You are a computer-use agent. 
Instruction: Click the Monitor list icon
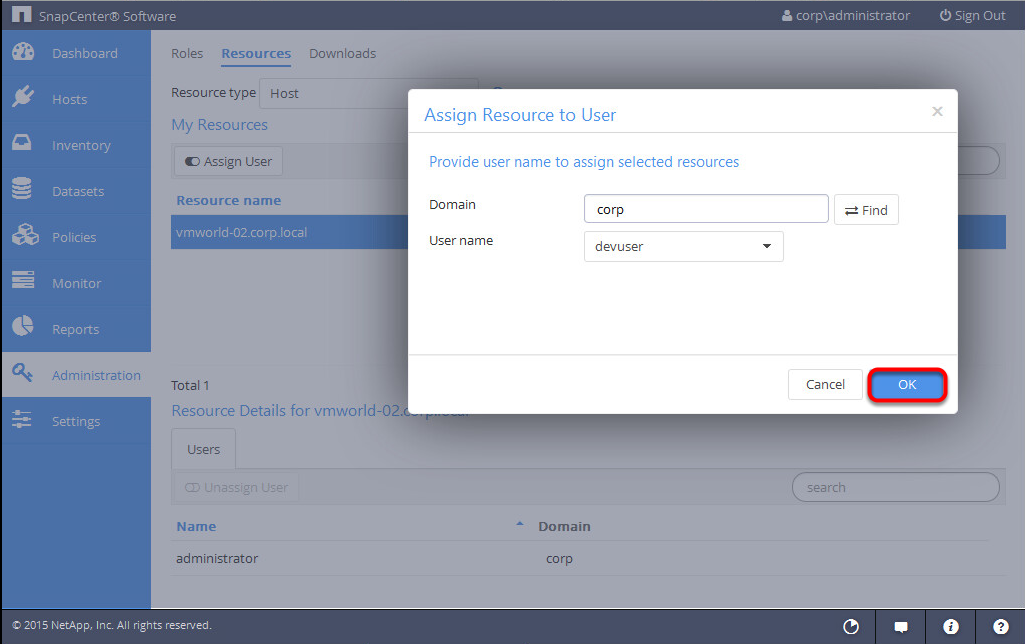point(23,280)
